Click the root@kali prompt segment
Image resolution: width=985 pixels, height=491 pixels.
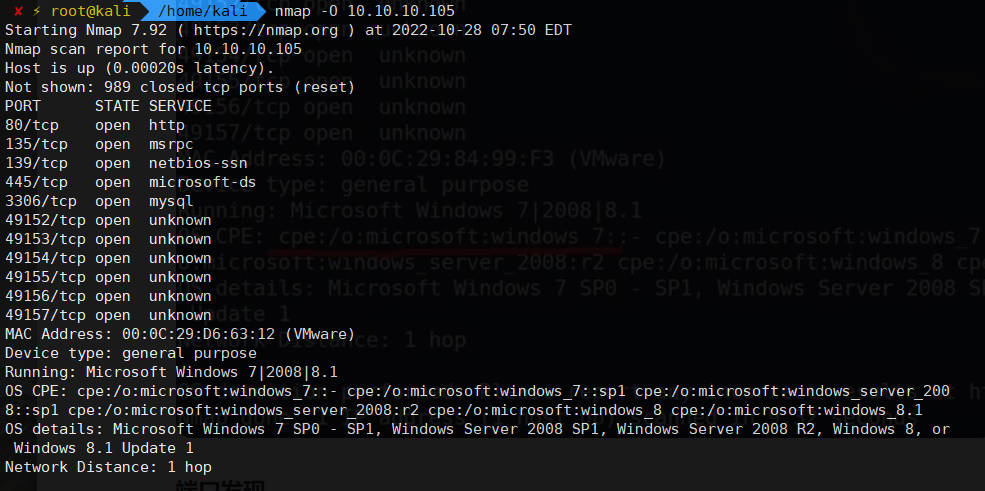point(90,10)
